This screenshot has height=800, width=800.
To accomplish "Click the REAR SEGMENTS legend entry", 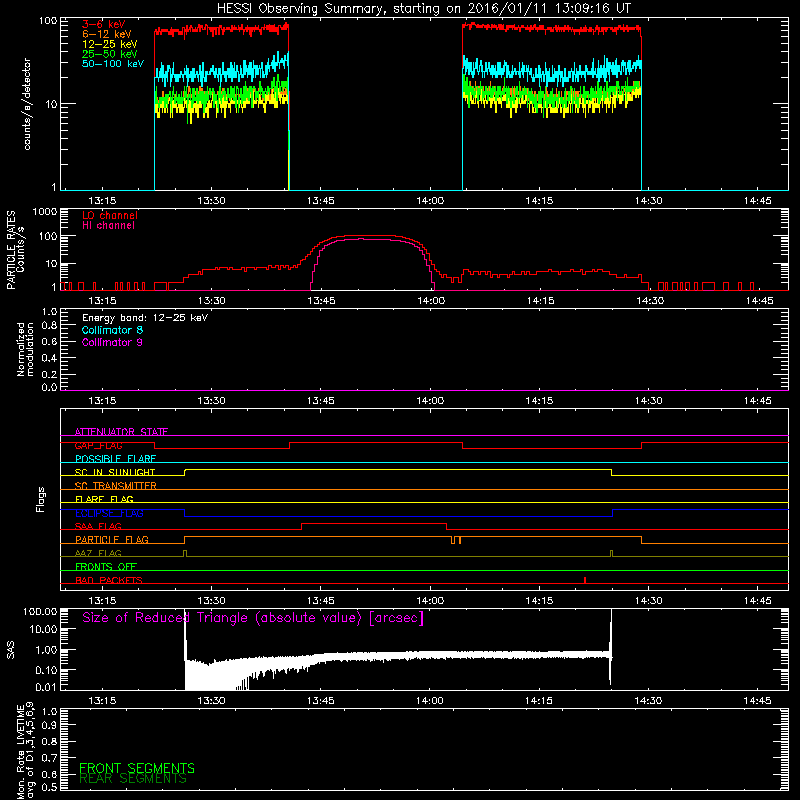I will [133, 779].
